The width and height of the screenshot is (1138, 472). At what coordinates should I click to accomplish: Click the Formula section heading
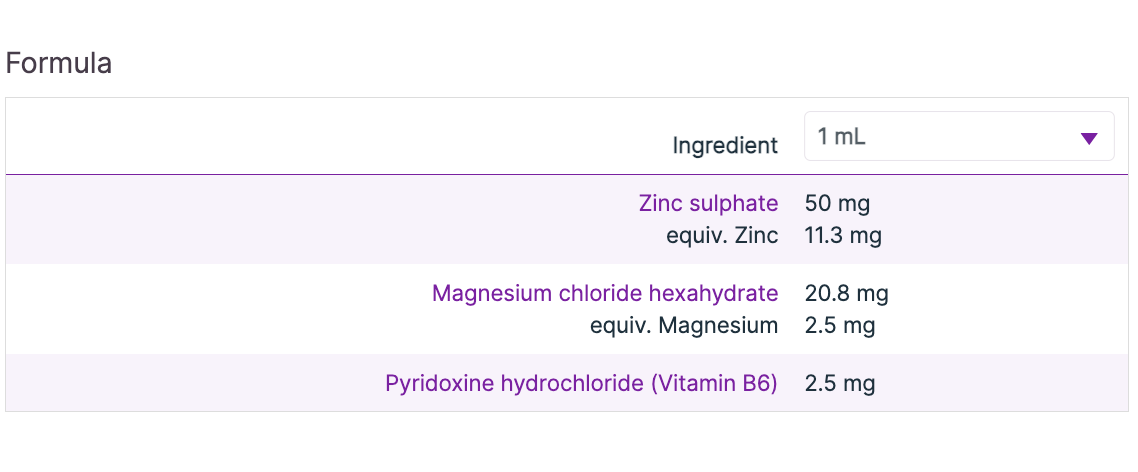point(59,63)
